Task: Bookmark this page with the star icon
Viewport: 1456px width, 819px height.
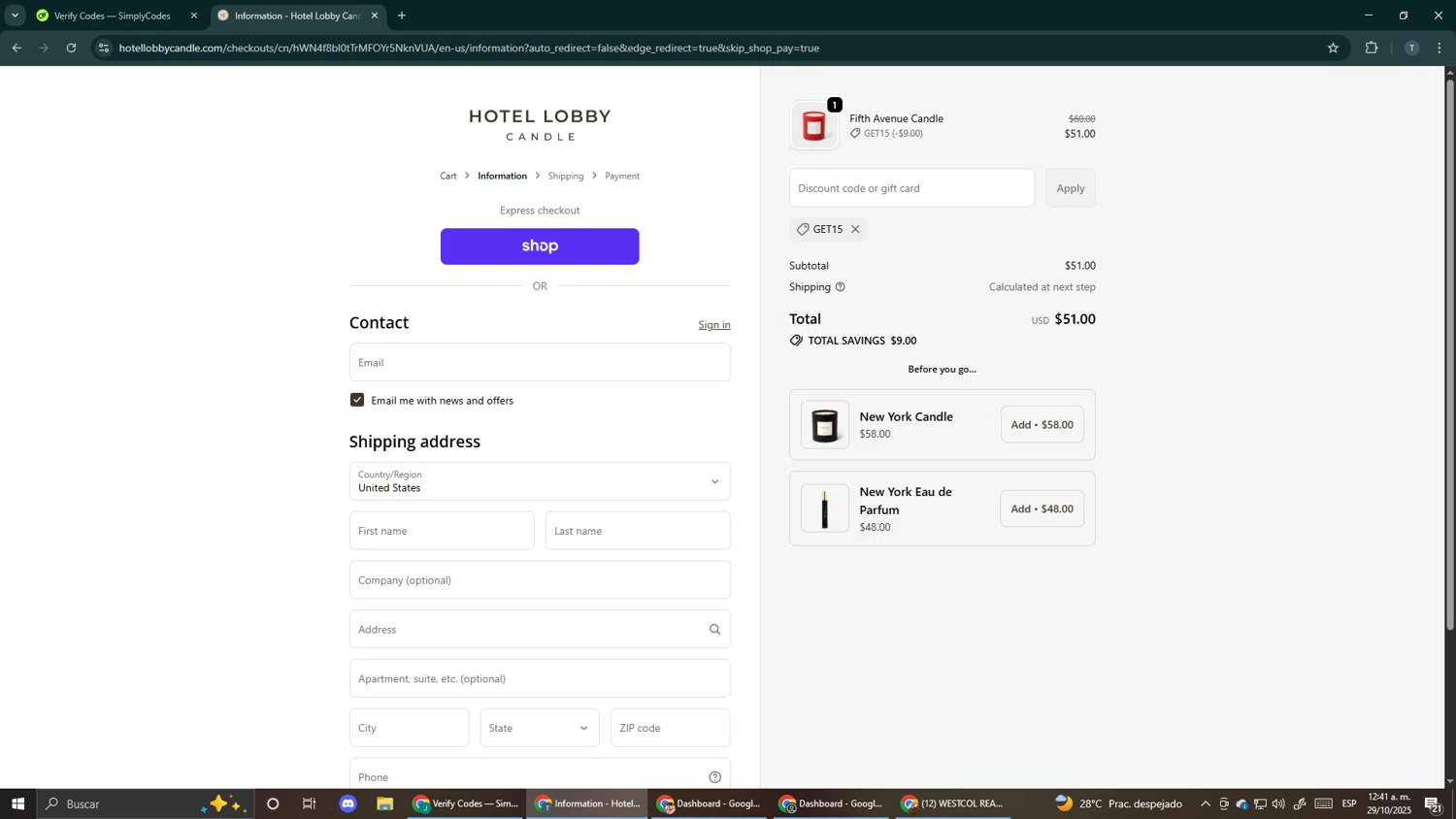Action: coord(1333,48)
